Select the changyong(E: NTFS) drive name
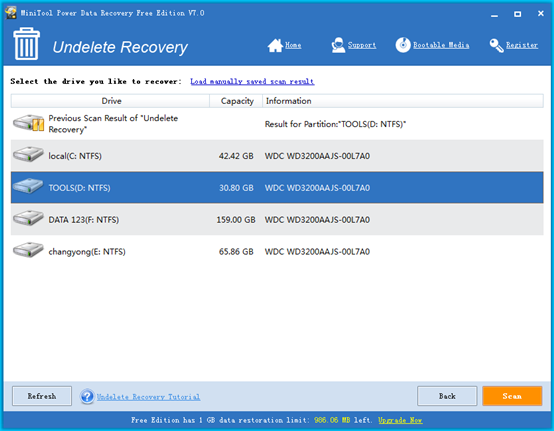Viewport: 554px width, 431px height. click(x=87, y=252)
